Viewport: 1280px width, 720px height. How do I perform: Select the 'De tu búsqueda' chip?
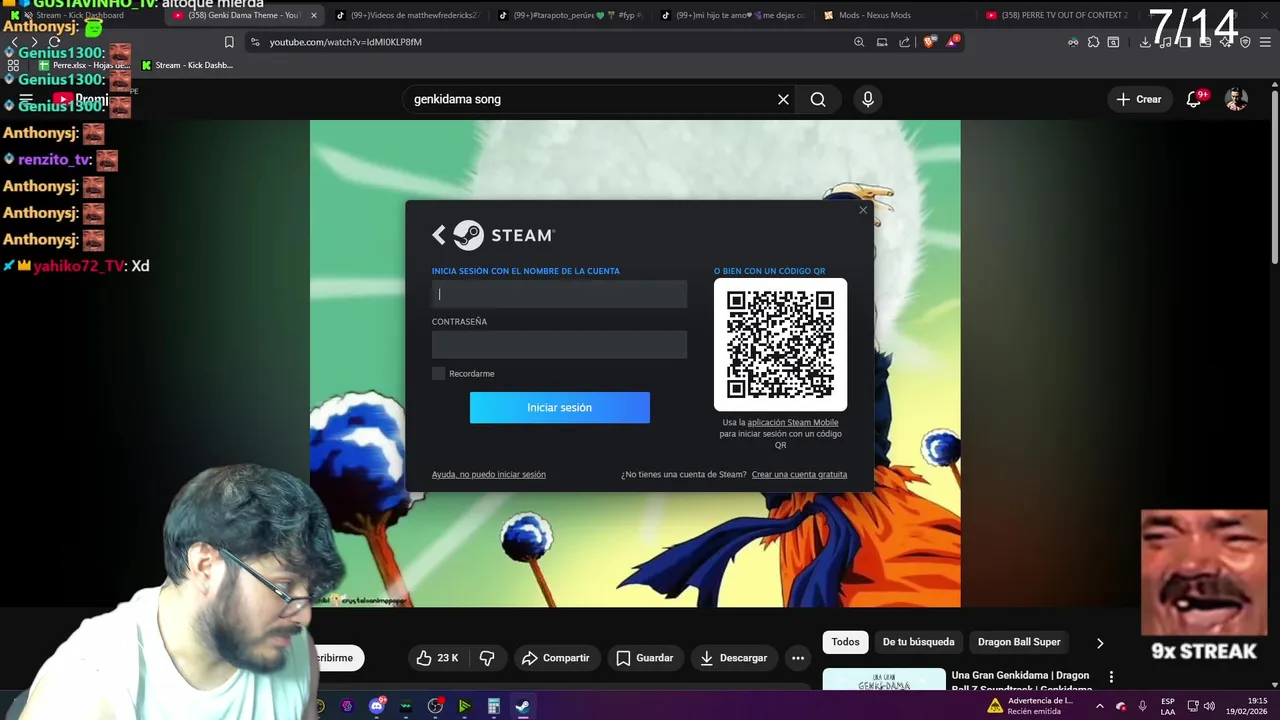(918, 642)
